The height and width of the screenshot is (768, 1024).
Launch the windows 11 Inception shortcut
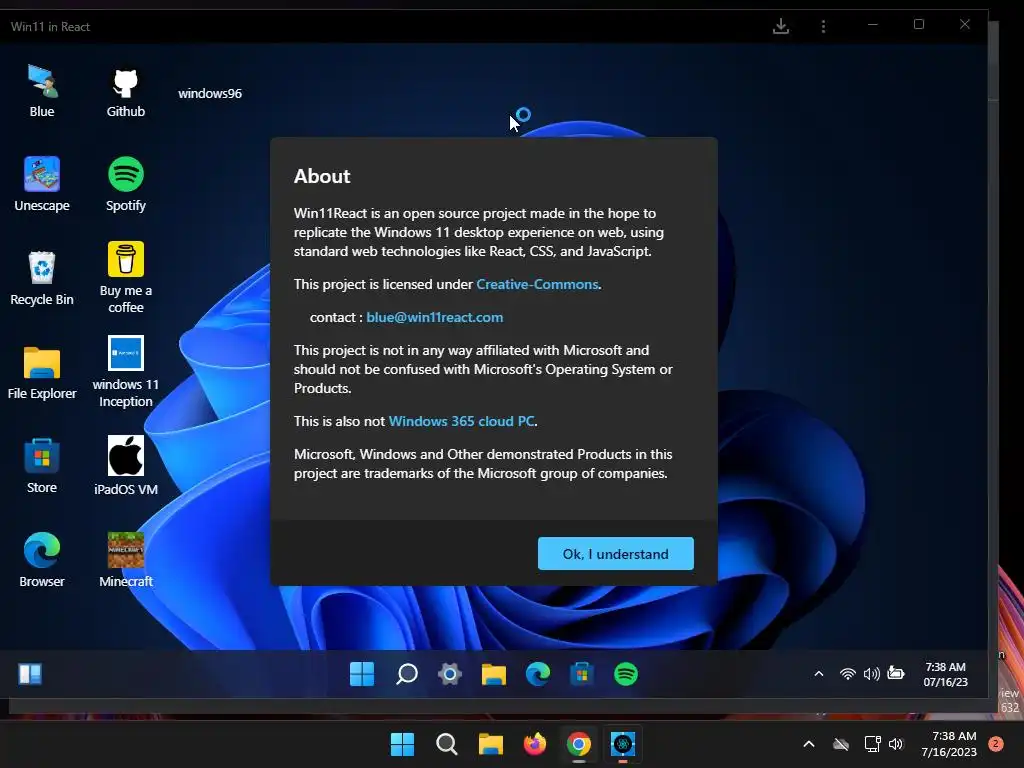point(125,372)
